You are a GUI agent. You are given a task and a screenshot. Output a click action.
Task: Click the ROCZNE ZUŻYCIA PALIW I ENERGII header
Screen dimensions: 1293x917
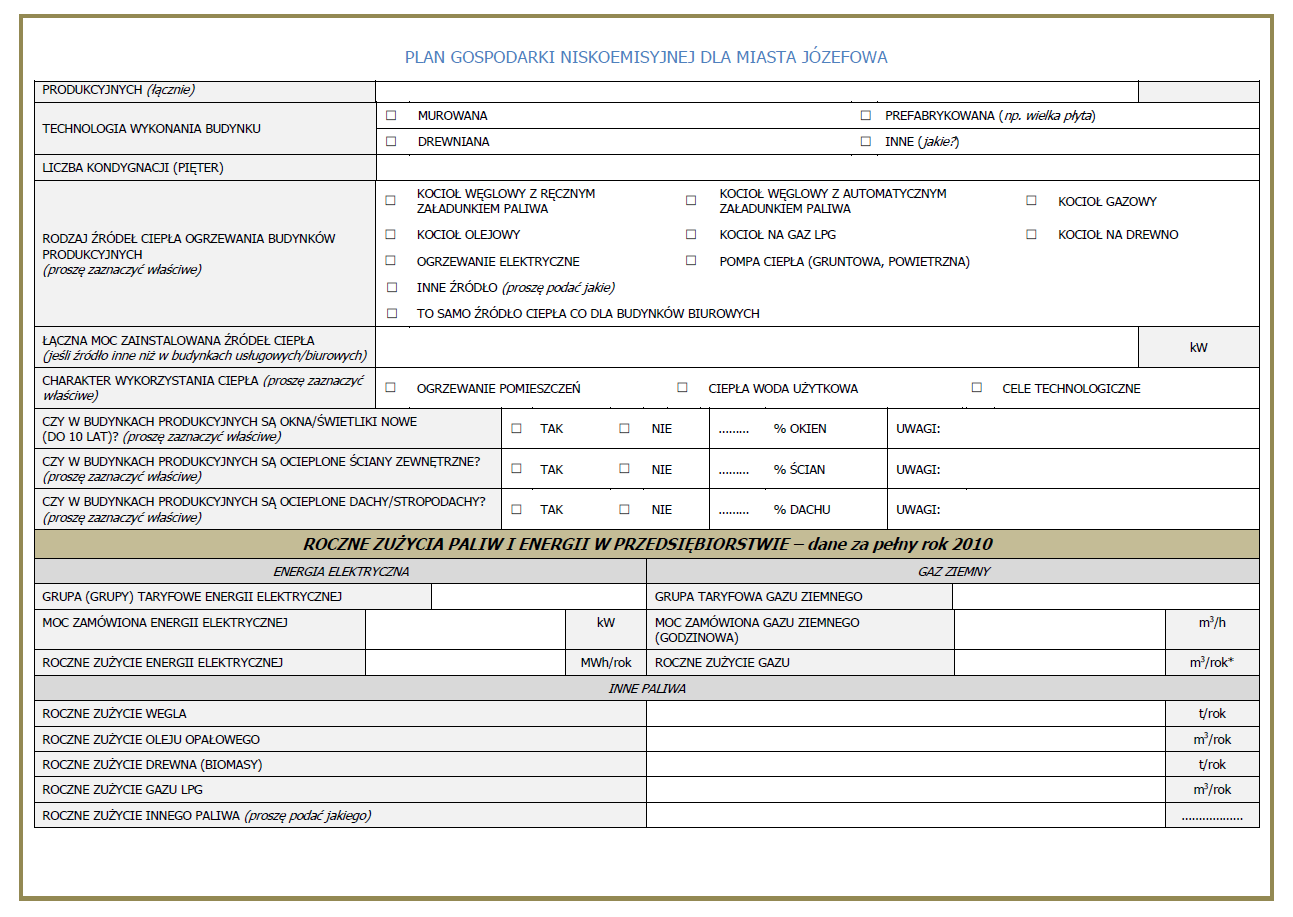(647, 544)
